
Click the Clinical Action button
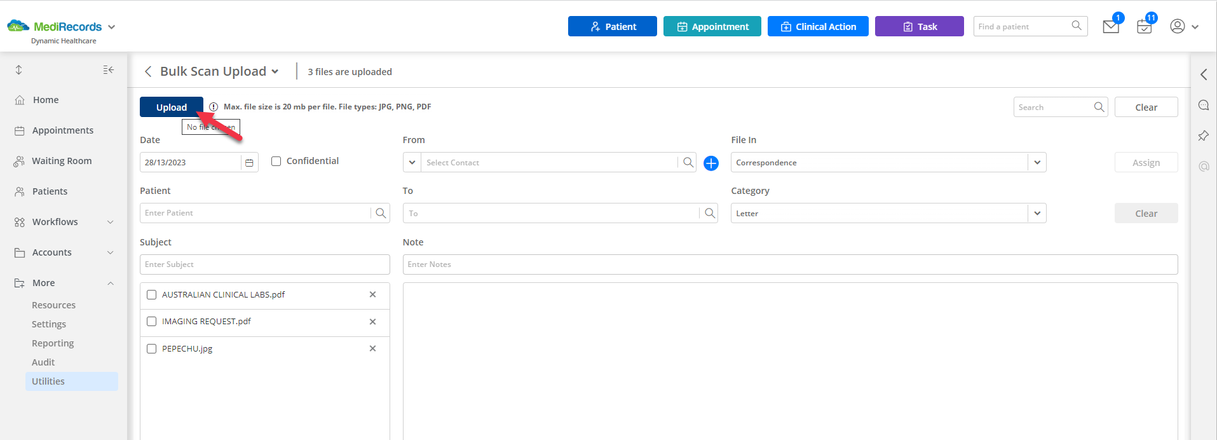click(818, 27)
